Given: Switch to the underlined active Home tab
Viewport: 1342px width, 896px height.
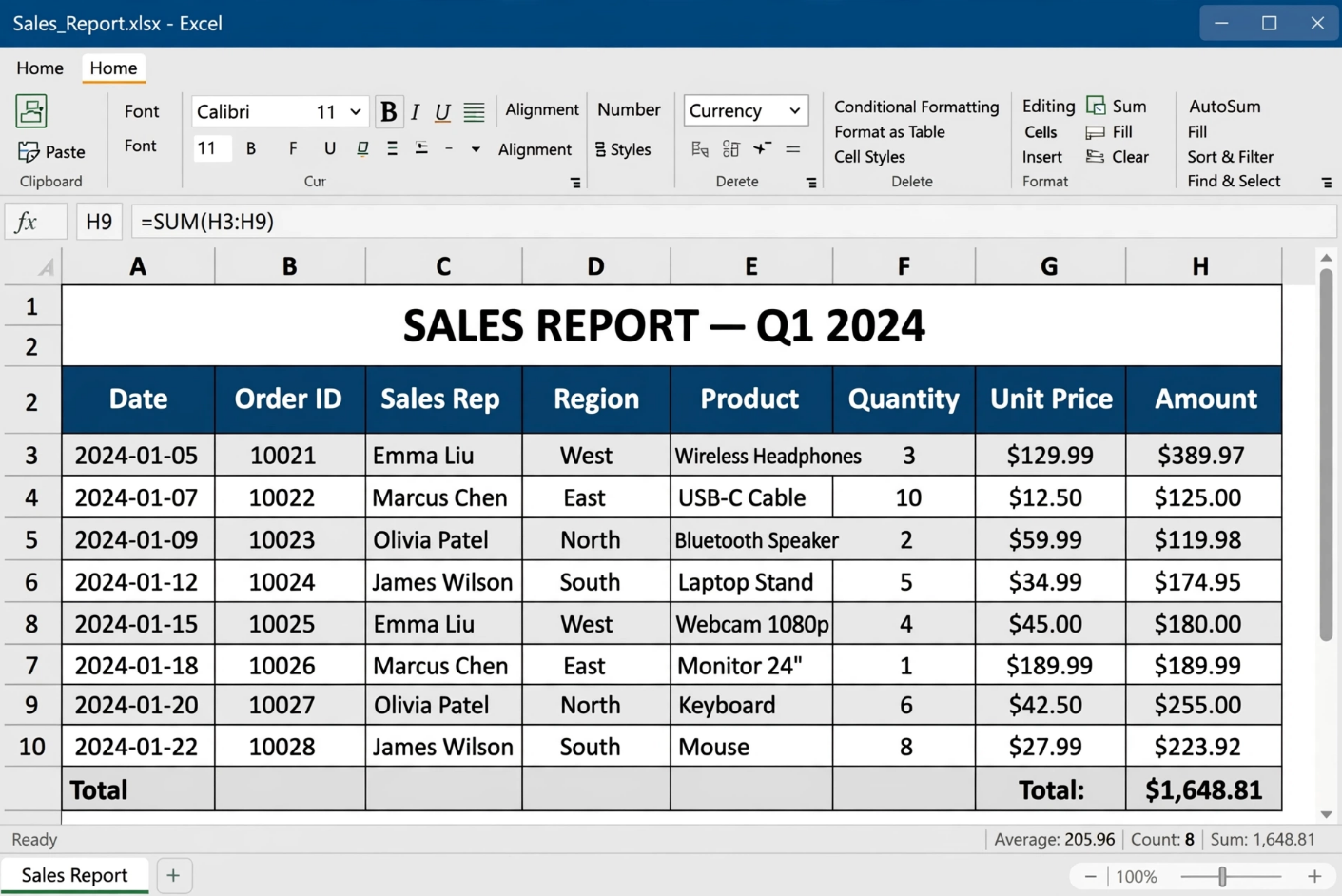Looking at the screenshot, I should click(x=113, y=68).
